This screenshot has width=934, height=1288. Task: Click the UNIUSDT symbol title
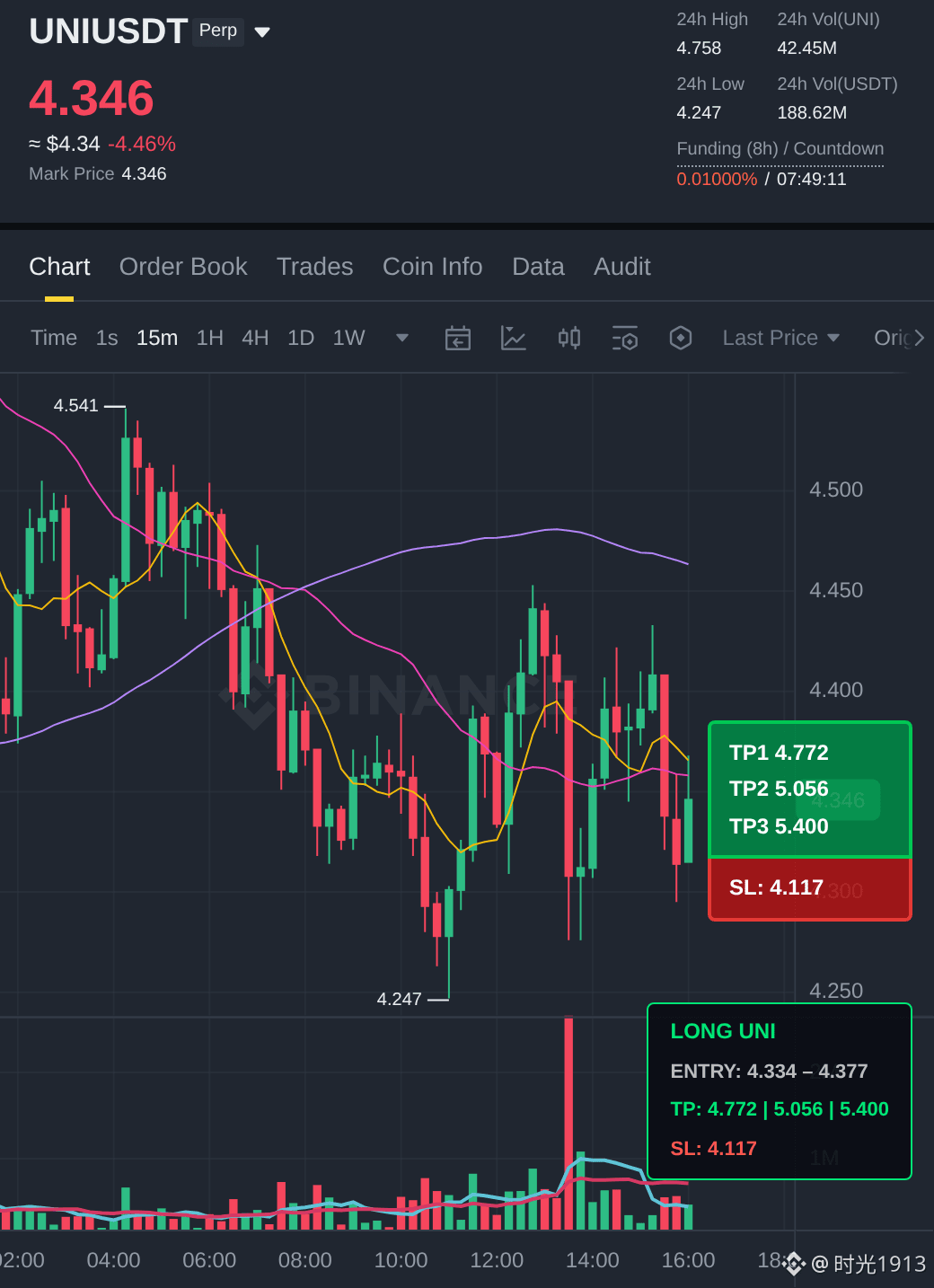[108, 31]
